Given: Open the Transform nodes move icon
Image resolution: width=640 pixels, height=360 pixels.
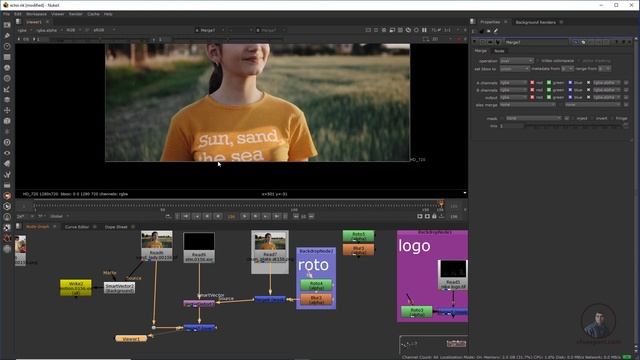Looking at the screenshot, I should tap(7, 110).
